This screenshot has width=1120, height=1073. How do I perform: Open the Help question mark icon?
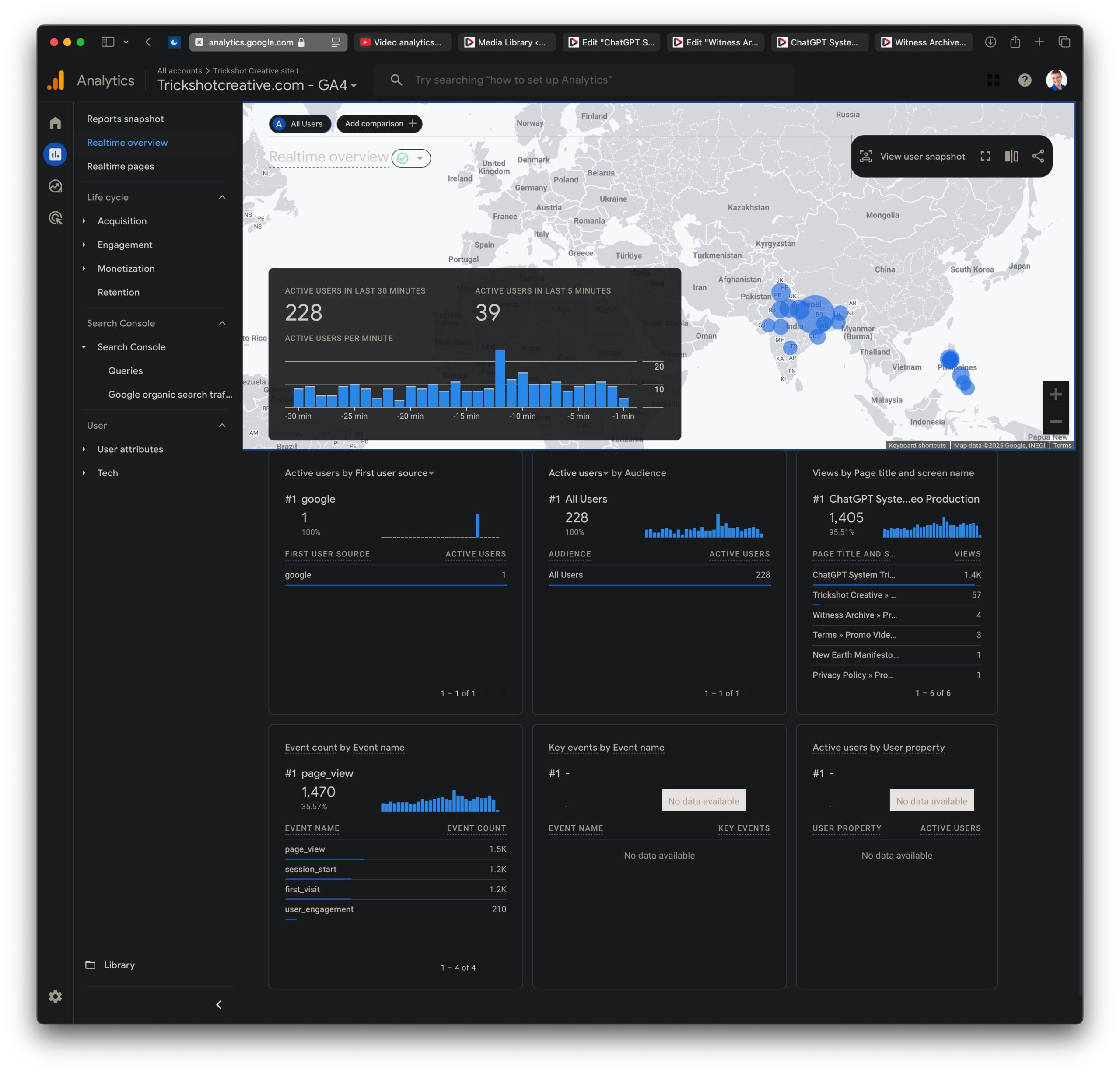(1025, 80)
